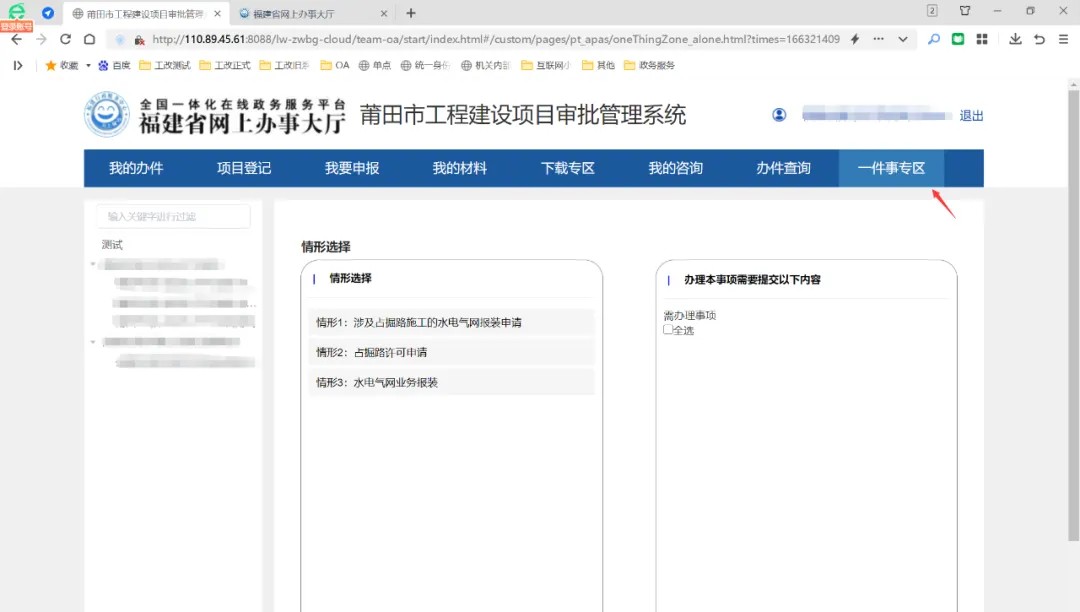Click the 退出 logout link
Viewport: 1080px width, 612px height.
[971, 115]
